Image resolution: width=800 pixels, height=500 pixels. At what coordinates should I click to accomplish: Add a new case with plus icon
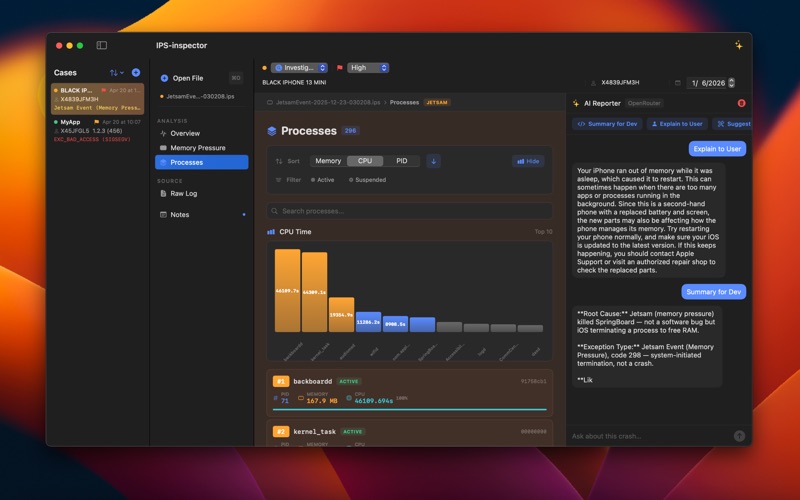coord(136,72)
